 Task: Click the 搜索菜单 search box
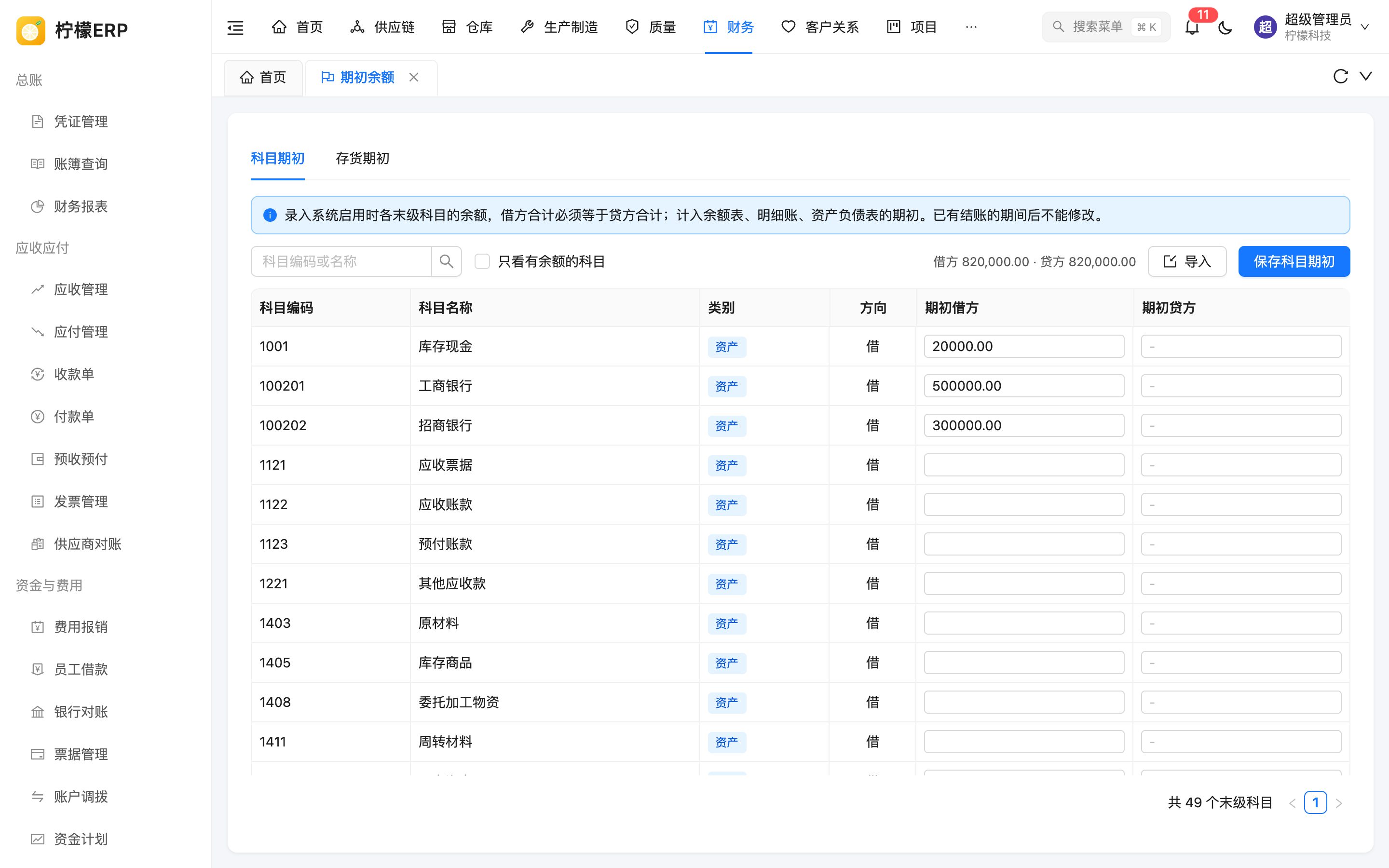click(1106, 27)
